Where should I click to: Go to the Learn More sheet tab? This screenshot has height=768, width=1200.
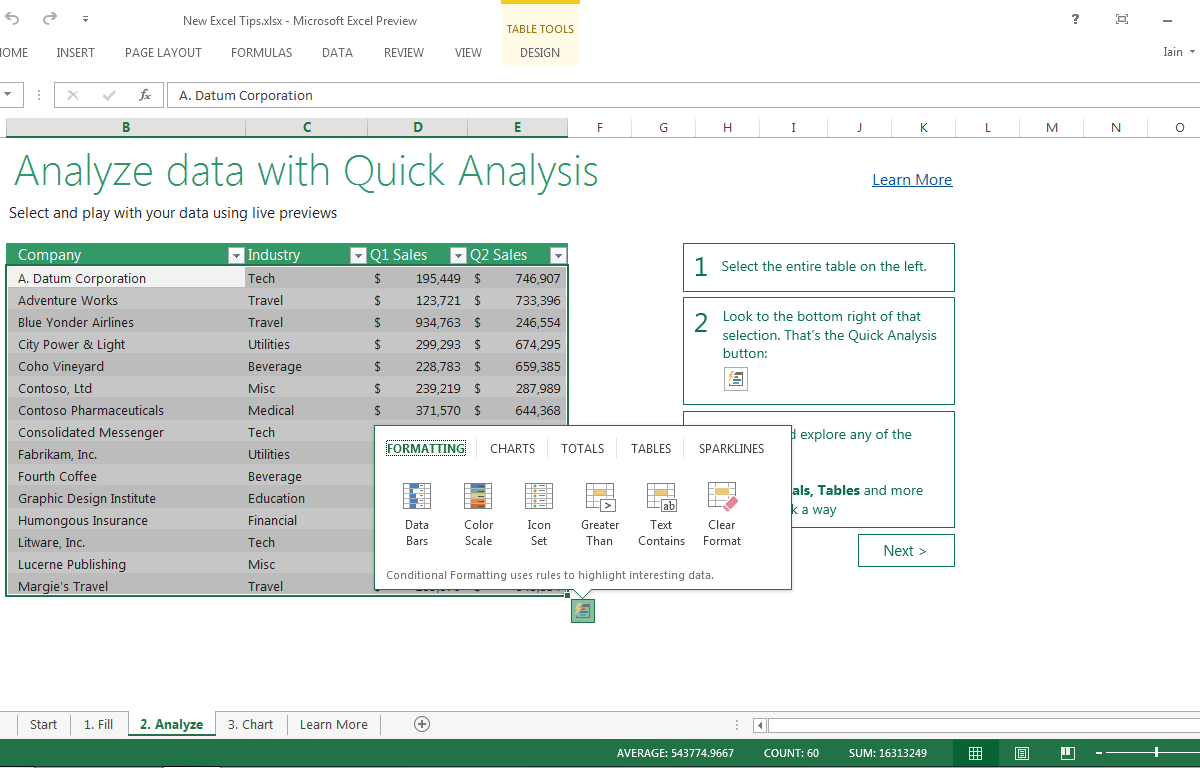(334, 725)
